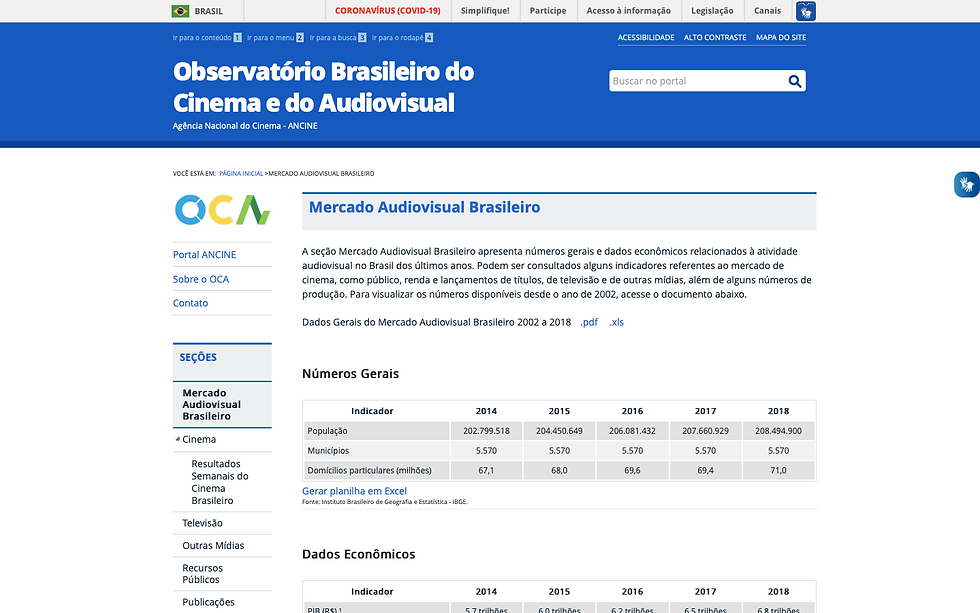Click 'Indicador' header in Números Gerais table

(372, 411)
